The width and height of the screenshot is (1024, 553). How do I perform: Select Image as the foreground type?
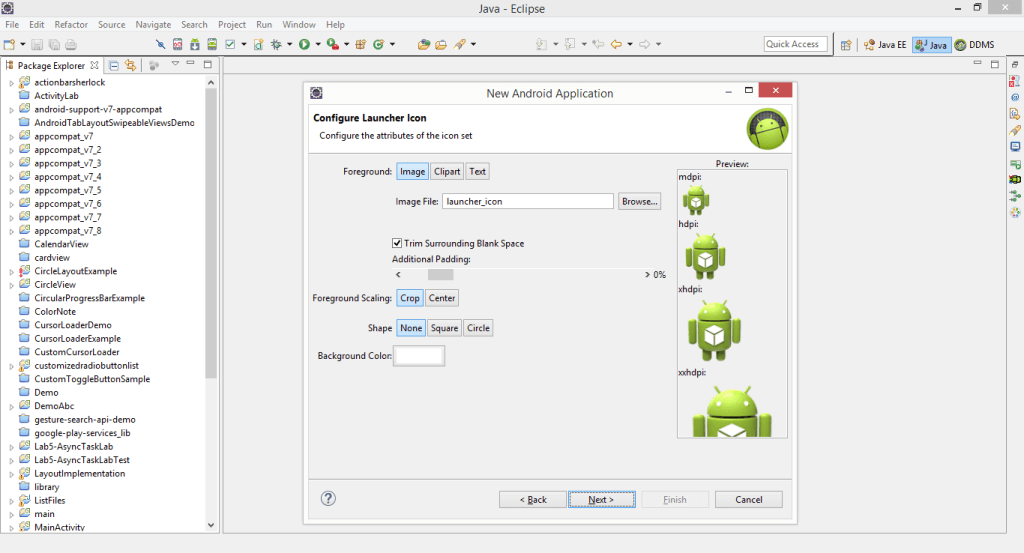pyautogui.click(x=412, y=172)
